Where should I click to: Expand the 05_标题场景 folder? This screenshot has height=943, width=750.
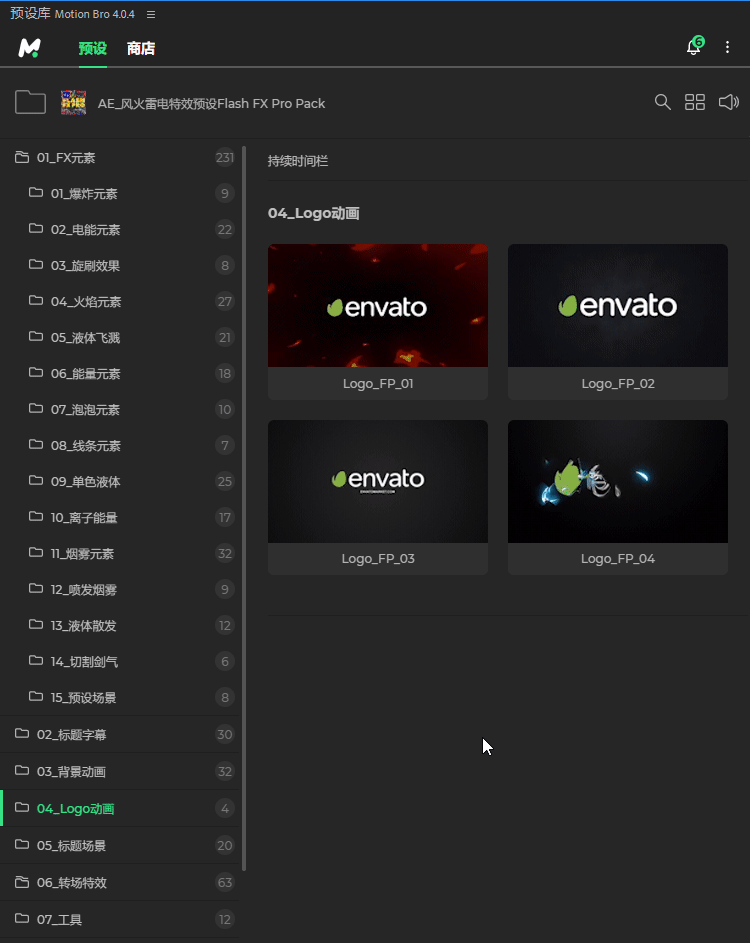tap(120, 846)
